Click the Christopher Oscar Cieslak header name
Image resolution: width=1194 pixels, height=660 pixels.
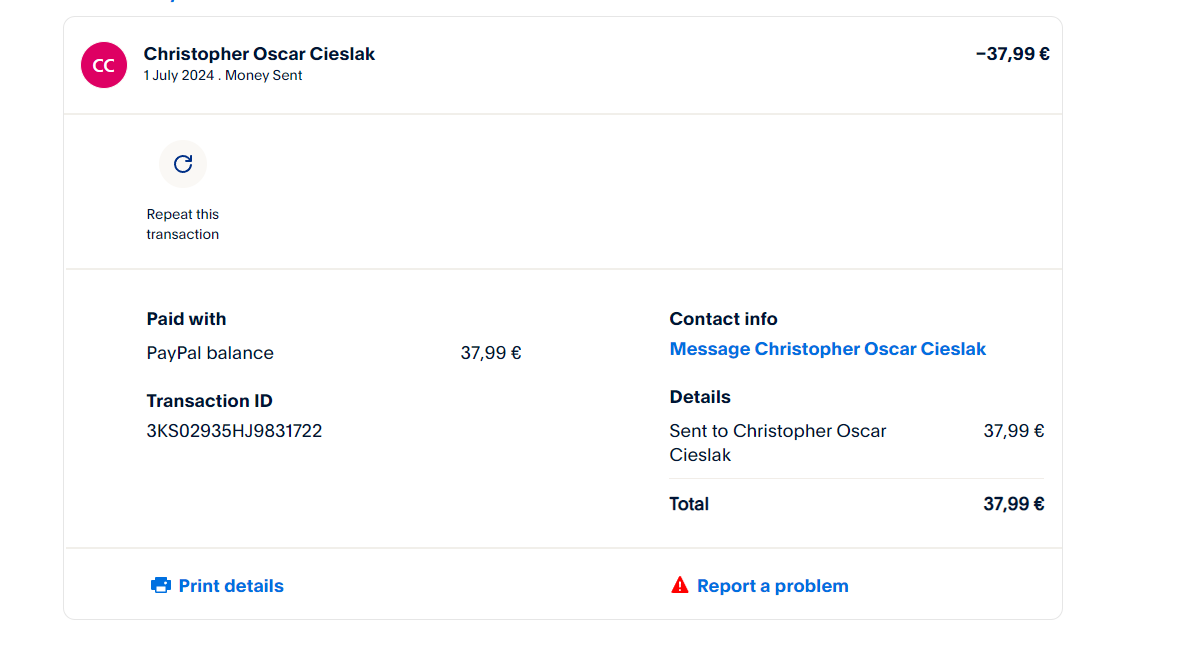coord(260,54)
